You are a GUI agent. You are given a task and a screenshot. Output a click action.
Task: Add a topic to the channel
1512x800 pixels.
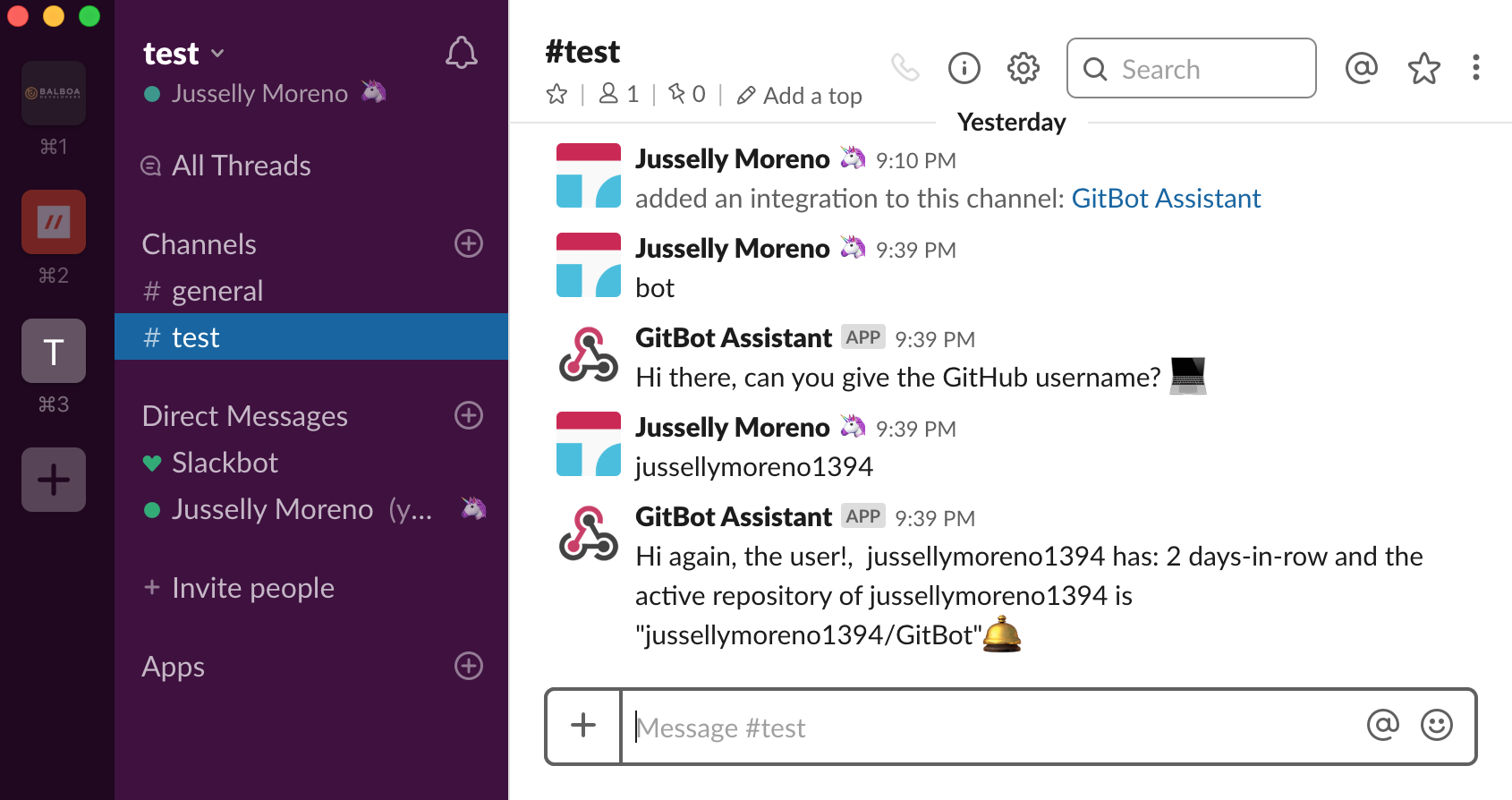click(x=799, y=96)
